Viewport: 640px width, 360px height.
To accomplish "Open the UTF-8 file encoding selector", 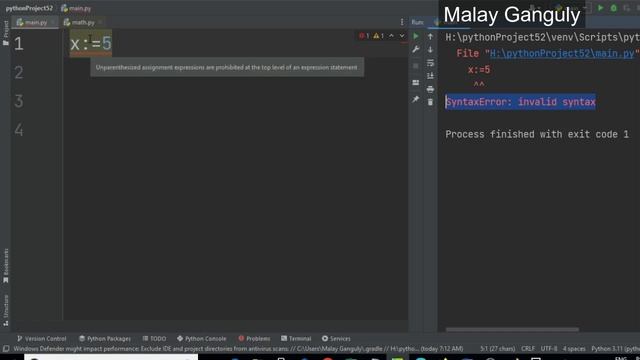I will (x=549, y=349).
